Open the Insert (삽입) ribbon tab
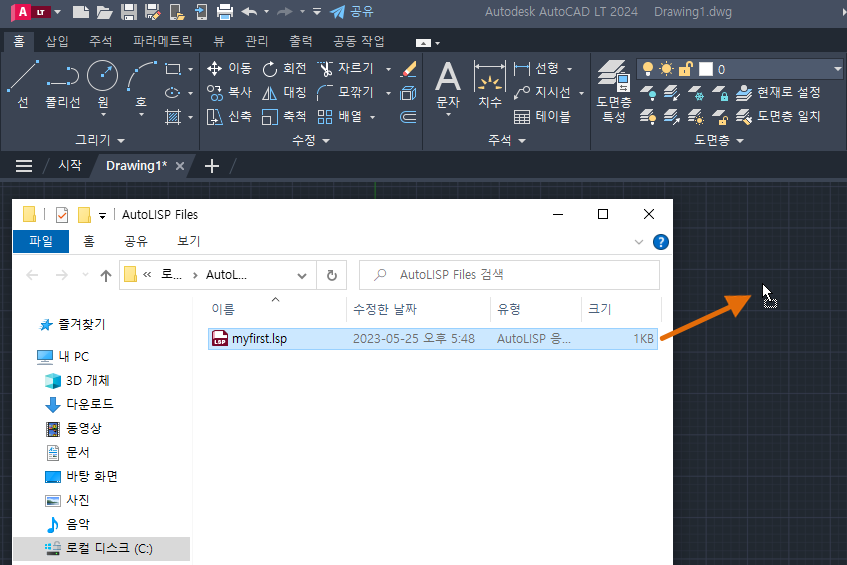The width and height of the screenshot is (847, 565). click(57, 41)
